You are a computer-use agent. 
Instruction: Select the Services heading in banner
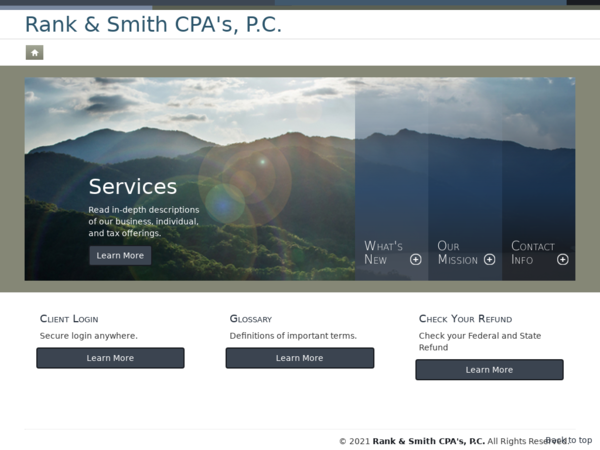coord(133,187)
